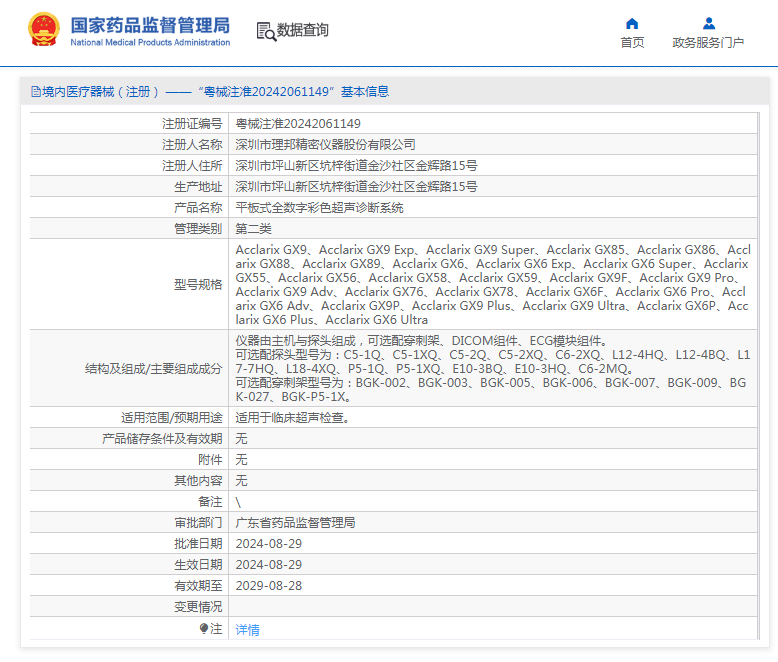This screenshot has height=662, width=778.
Task: Click the 国家药品监督管理局 title text
Action: (x=150, y=24)
